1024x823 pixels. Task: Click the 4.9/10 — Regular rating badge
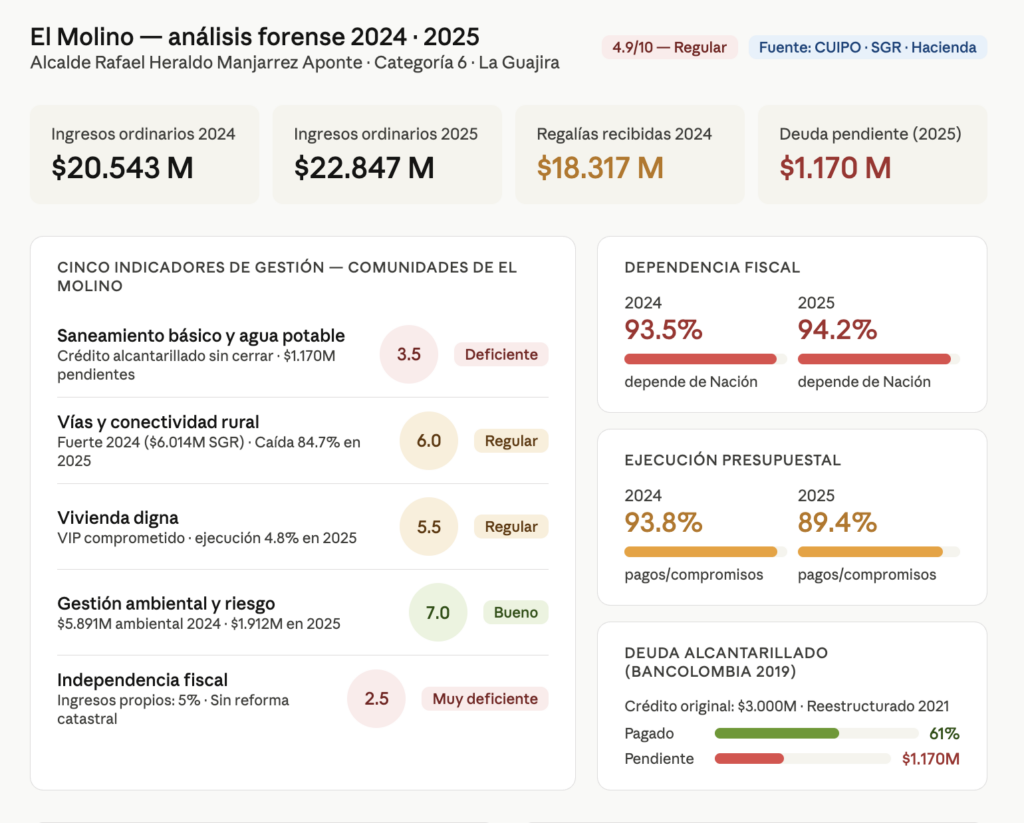pos(669,47)
